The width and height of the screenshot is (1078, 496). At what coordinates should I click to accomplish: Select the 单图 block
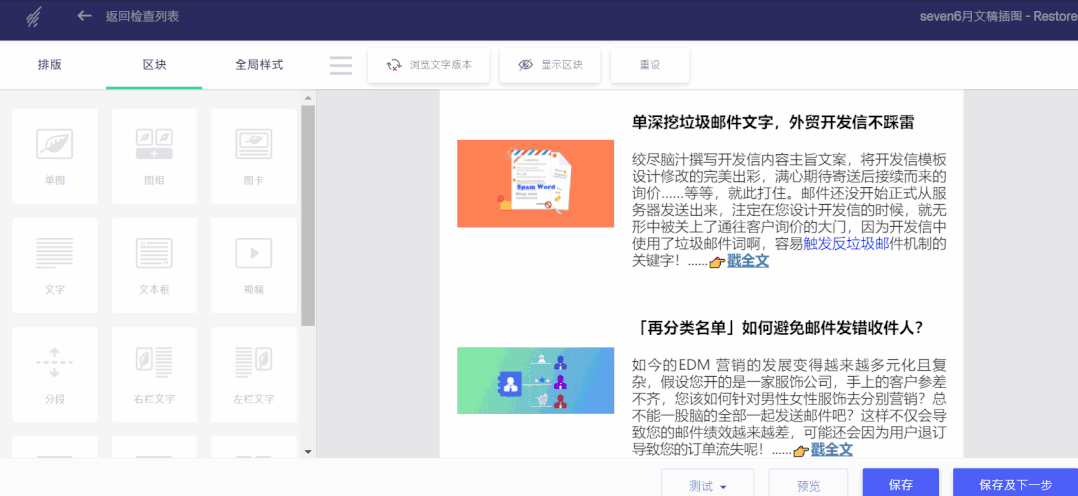[55, 156]
